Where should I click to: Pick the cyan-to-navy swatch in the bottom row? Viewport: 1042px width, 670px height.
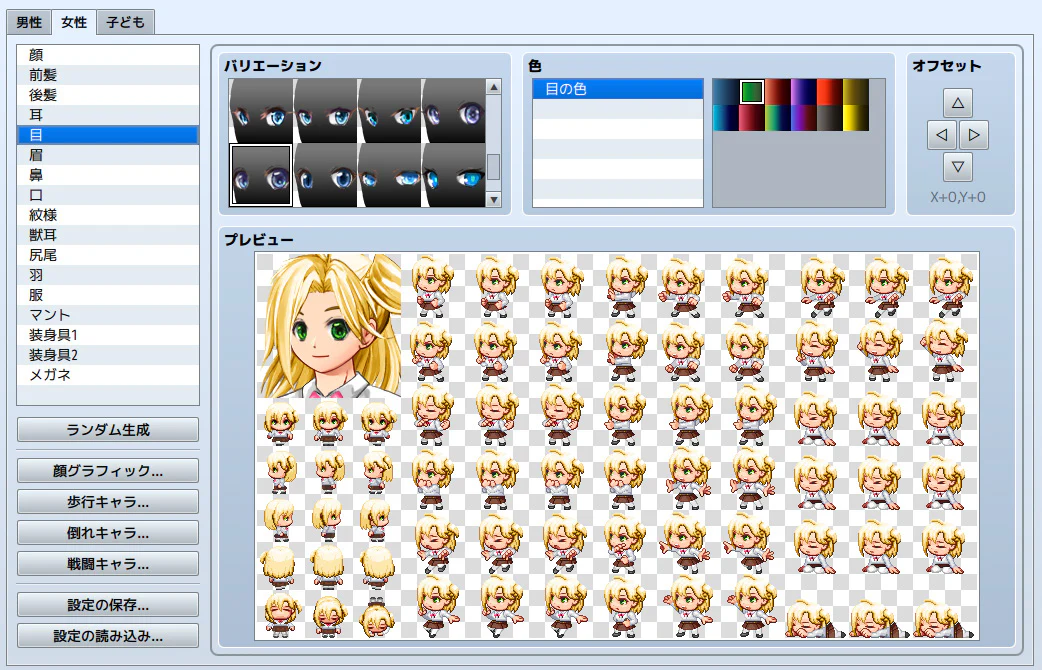726,118
